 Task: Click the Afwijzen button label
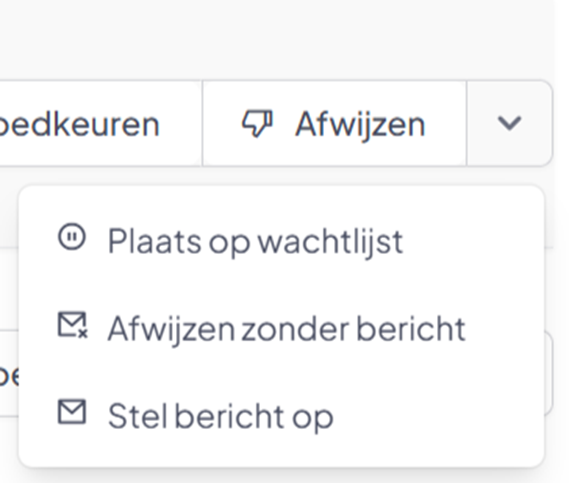360,125
